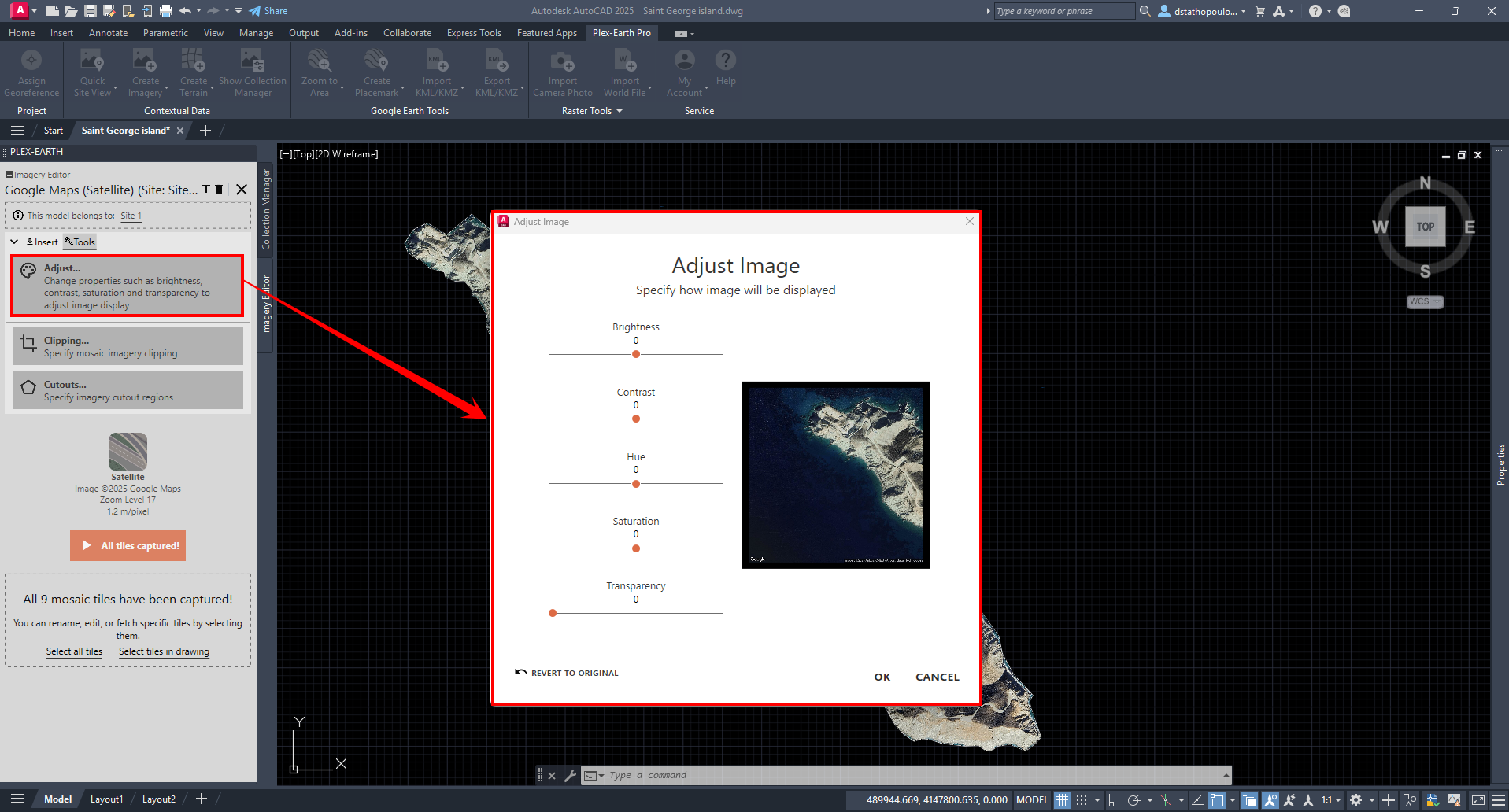The width and height of the screenshot is (1509, 812).
Task: Click CANCEL in Adjust Image dialog
Action: (937, 677)
